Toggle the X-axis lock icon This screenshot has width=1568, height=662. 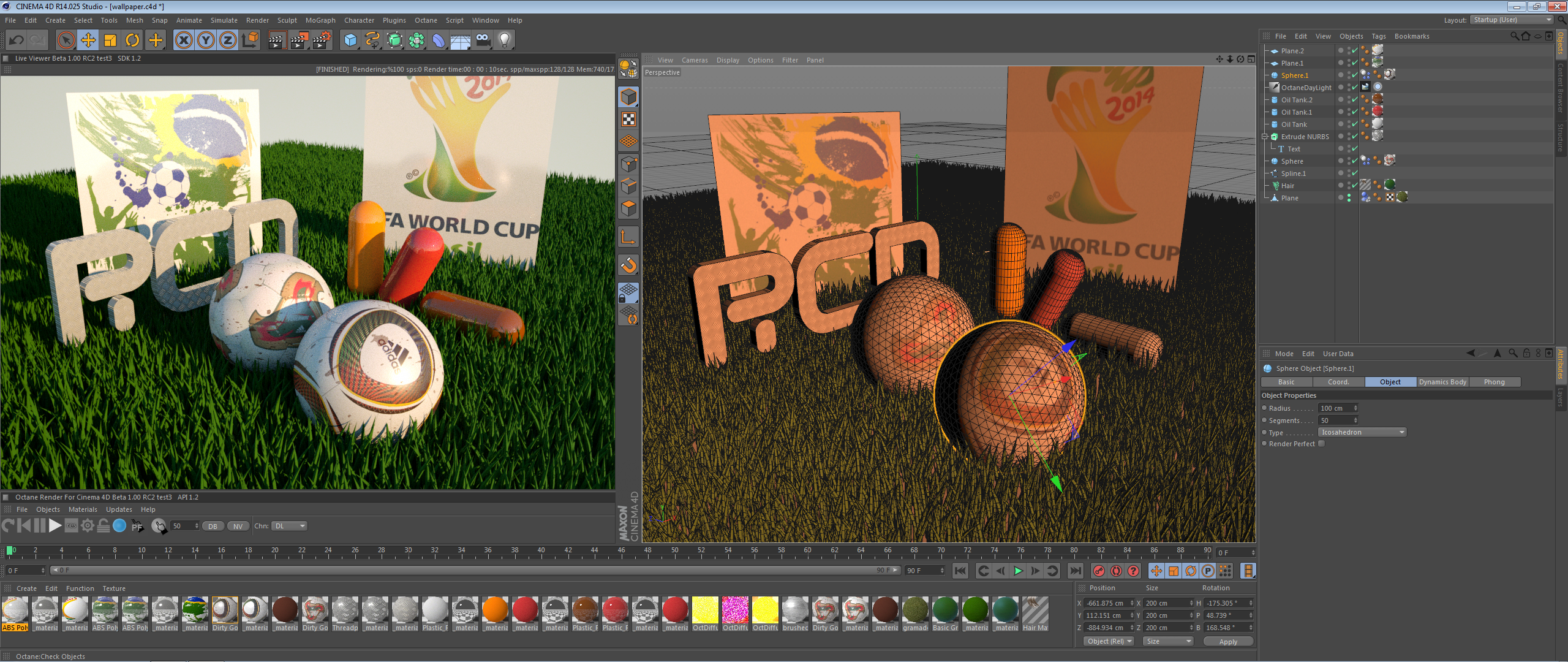click(x=183, y=40)
